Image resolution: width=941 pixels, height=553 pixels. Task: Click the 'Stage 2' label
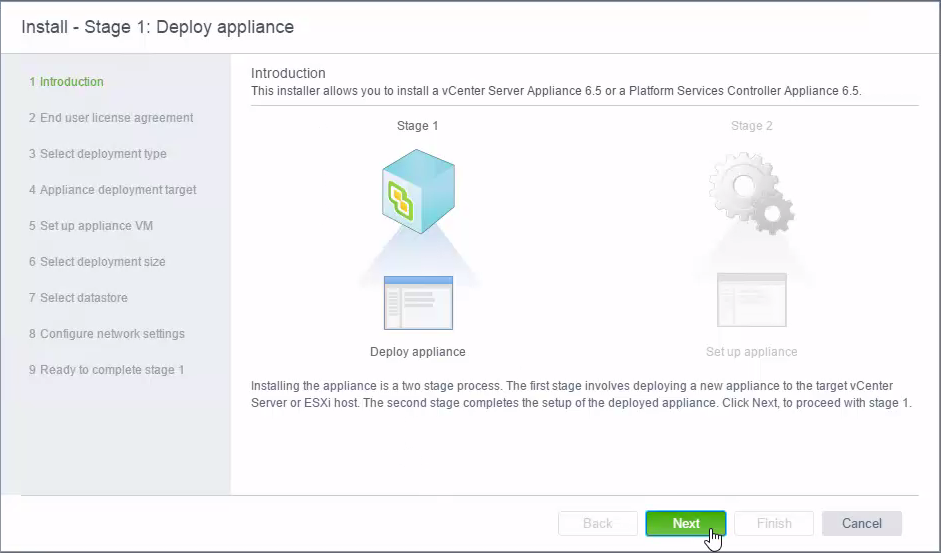(x=751, y=126)
